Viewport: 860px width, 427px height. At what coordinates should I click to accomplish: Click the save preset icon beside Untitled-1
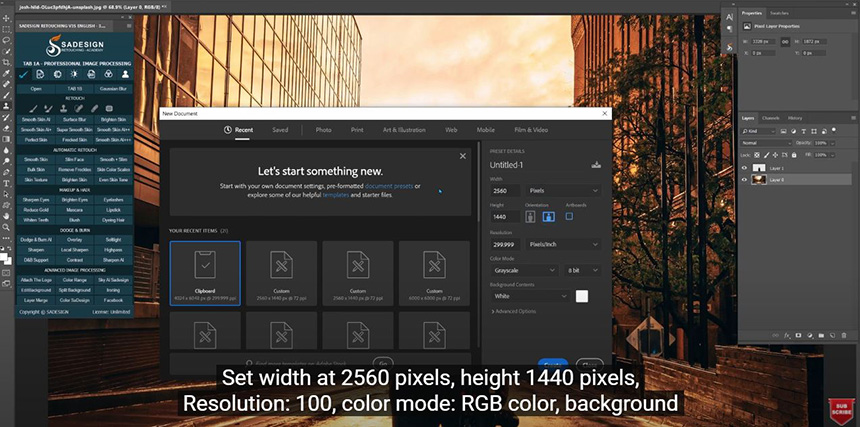click(597, 165)
